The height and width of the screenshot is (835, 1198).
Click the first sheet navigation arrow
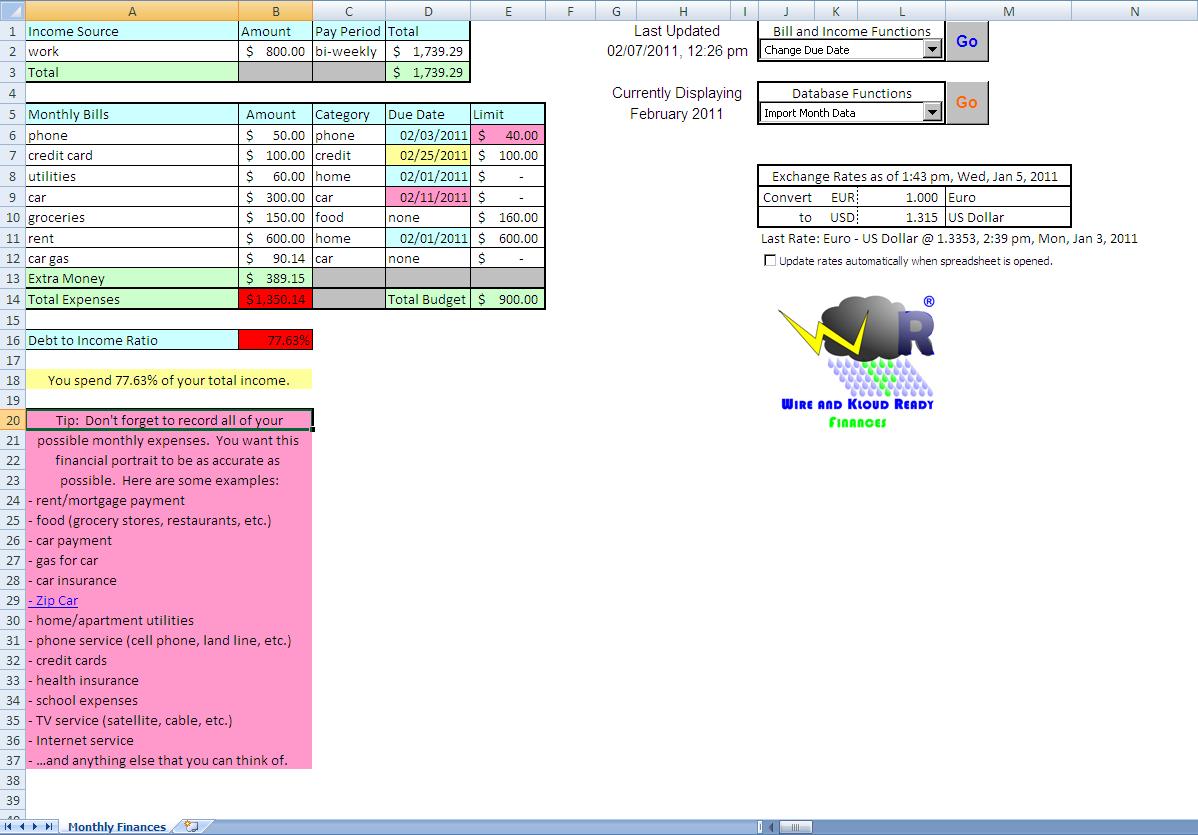point(10,827)
